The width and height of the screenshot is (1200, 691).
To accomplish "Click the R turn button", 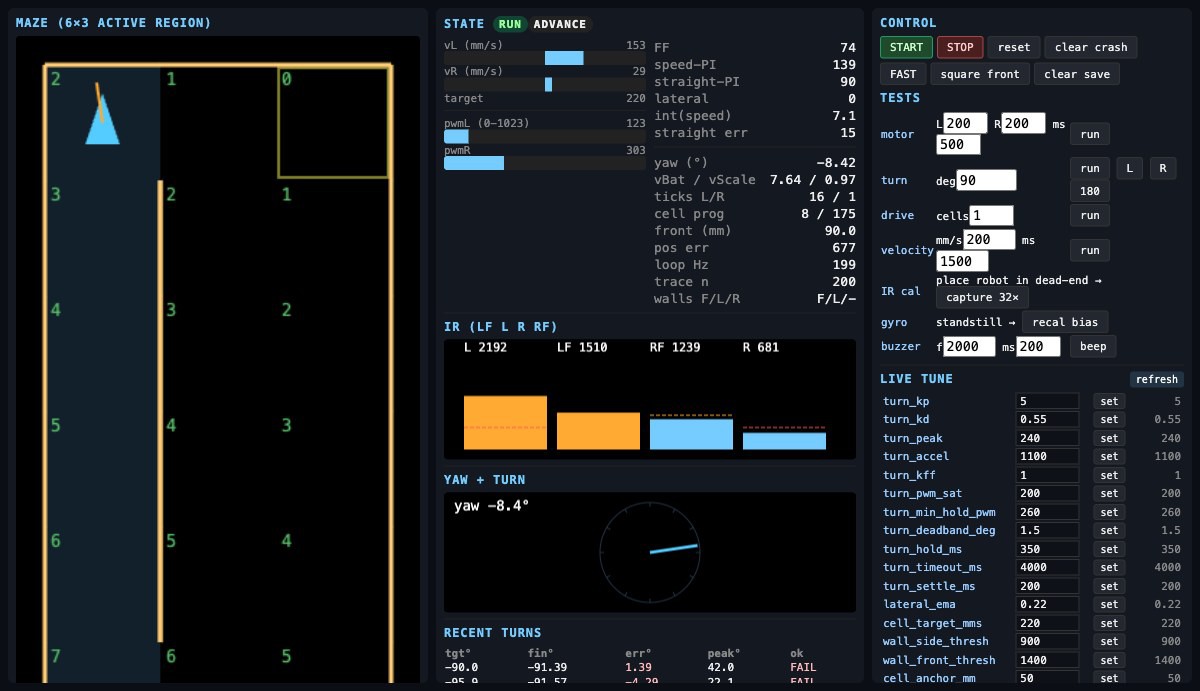I will coord(1162,168).
